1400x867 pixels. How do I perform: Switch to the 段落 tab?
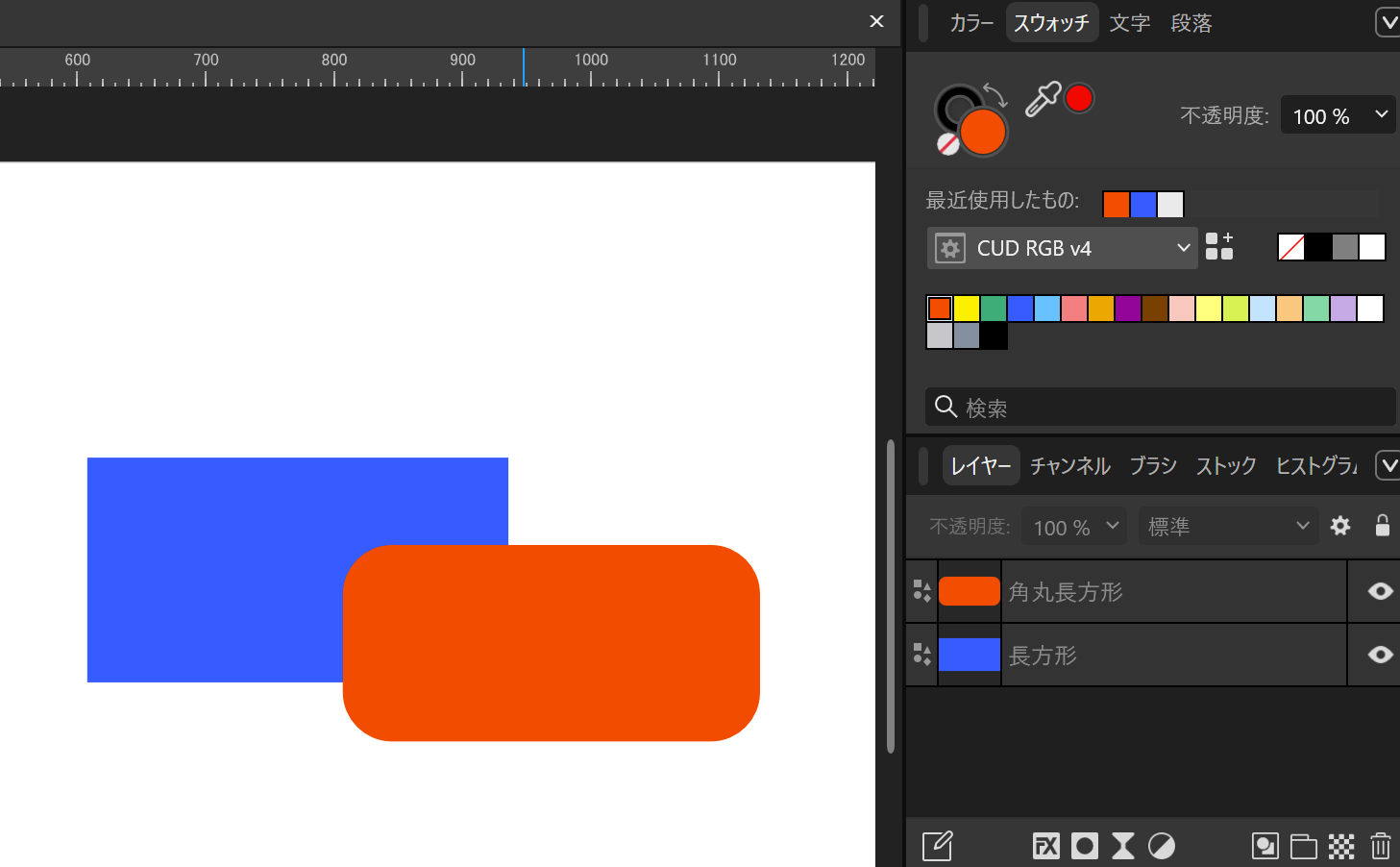1191,23
